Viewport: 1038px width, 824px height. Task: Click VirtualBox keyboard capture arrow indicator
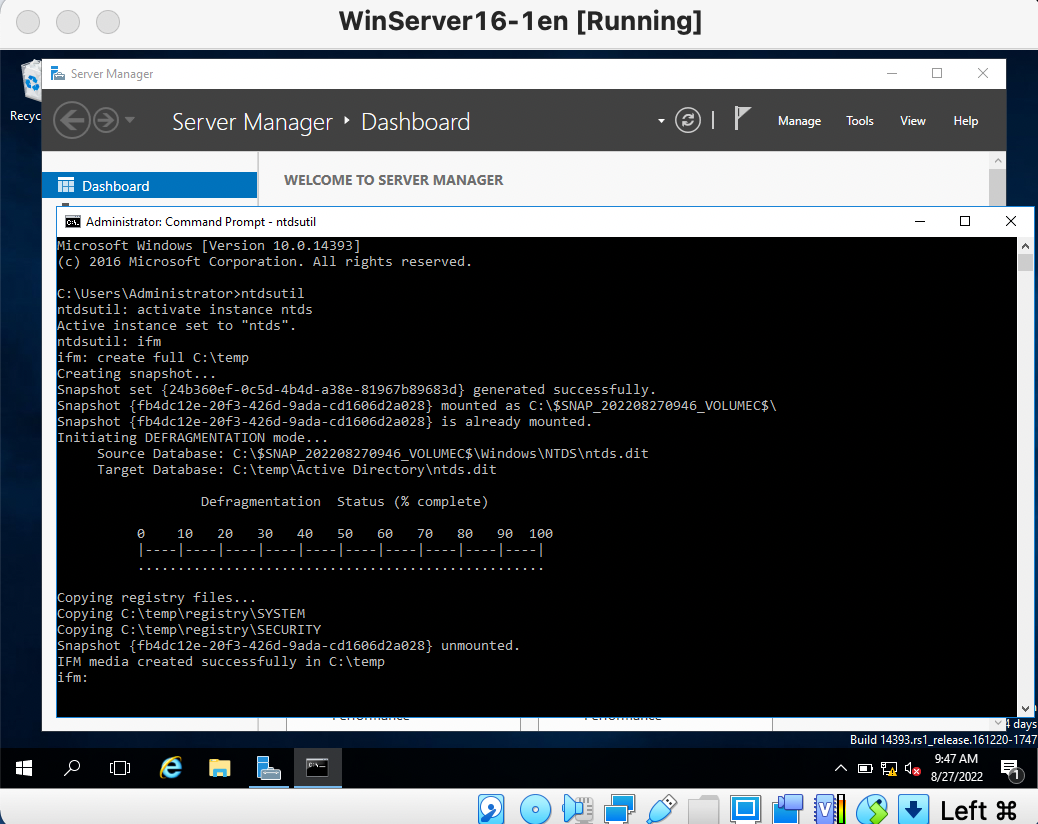[914, 809]
